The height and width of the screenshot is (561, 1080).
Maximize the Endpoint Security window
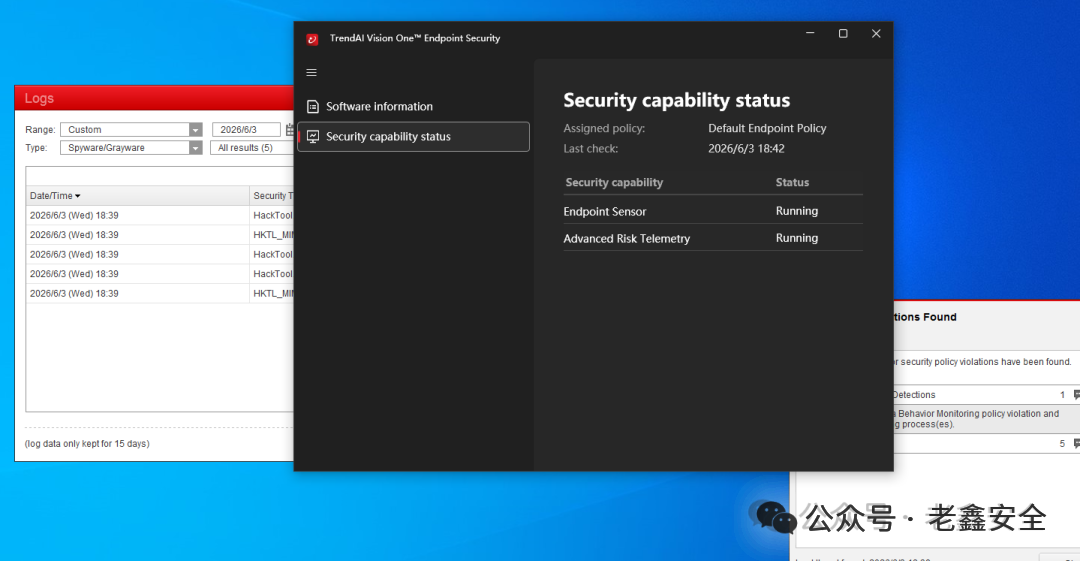point(843,34)
